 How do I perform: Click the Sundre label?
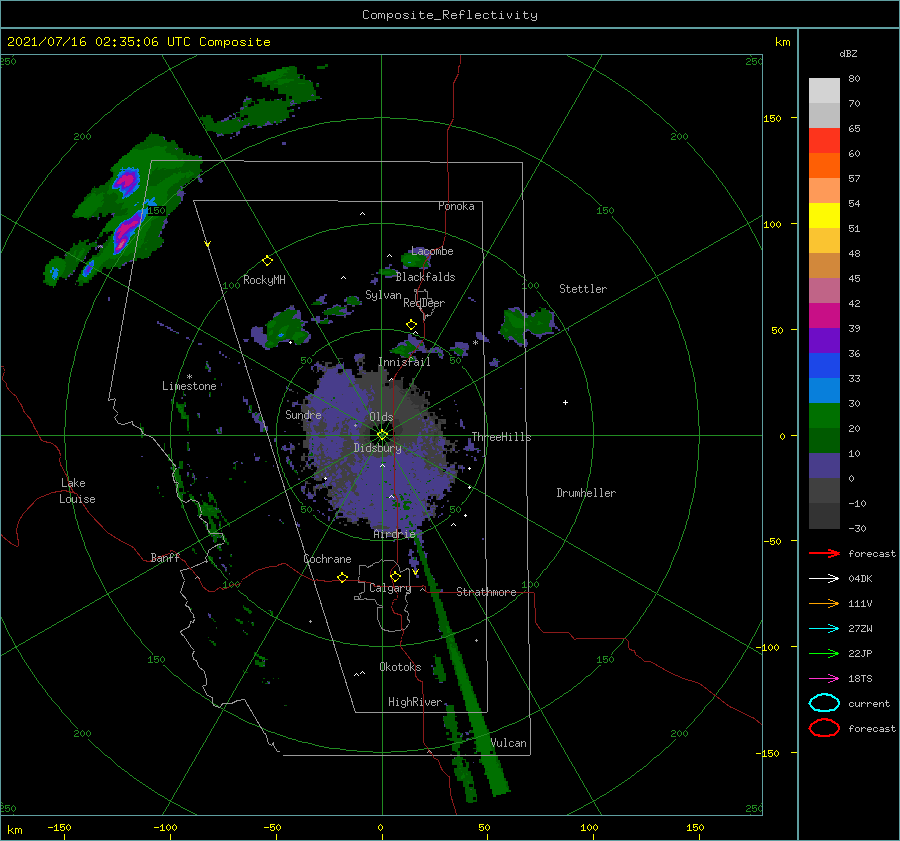coord(303,415)
